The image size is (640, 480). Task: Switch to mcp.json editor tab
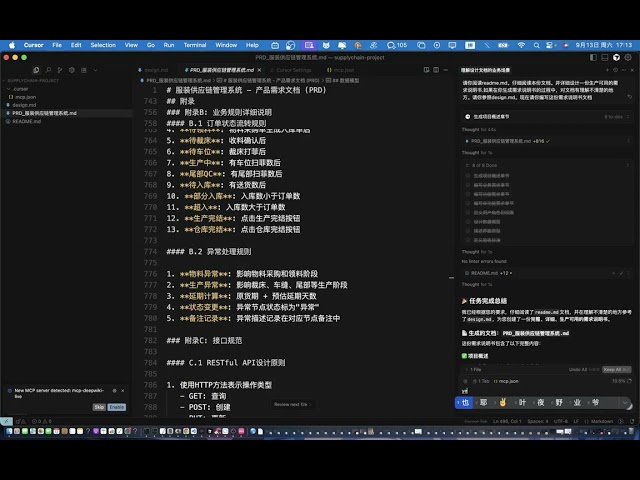[340, 70]
